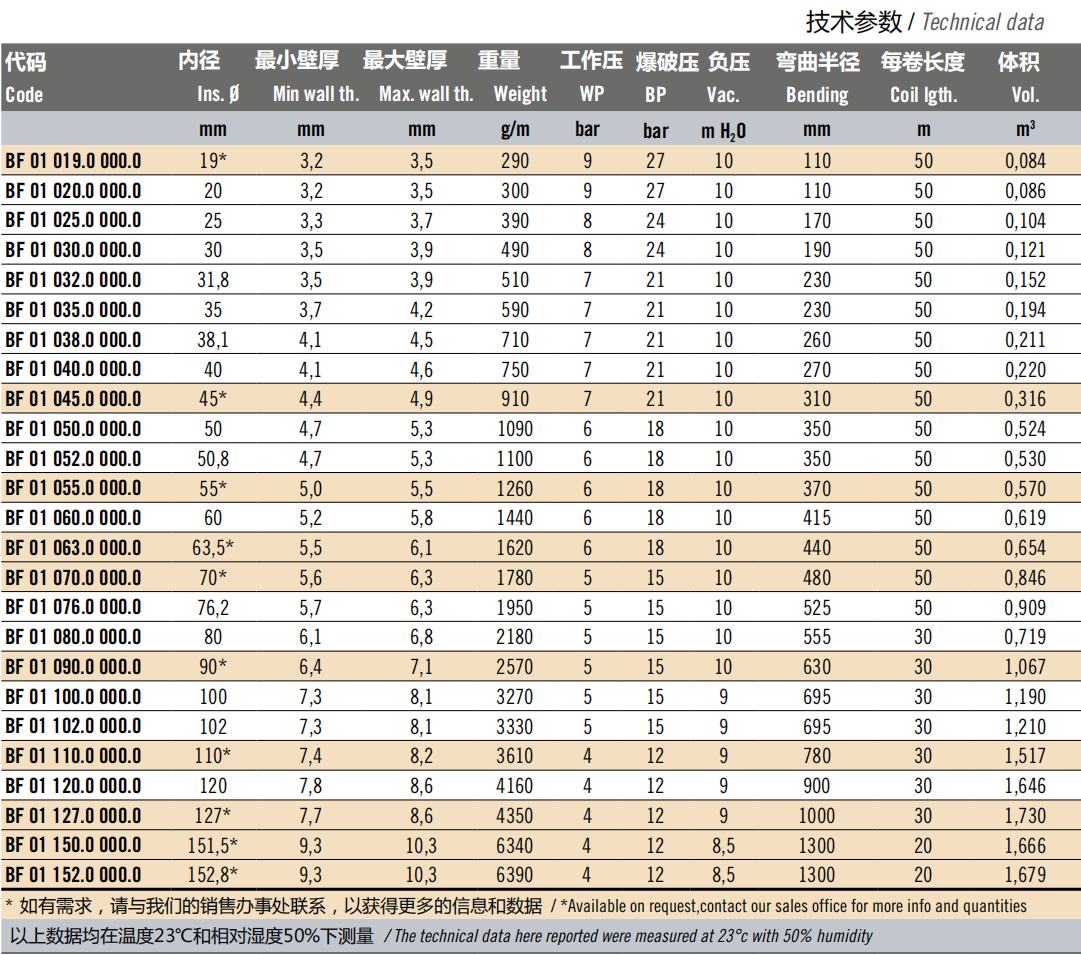Click inner diameter value '76,2'
This screenshot has width=1081, height=955.
click(213, 607)
